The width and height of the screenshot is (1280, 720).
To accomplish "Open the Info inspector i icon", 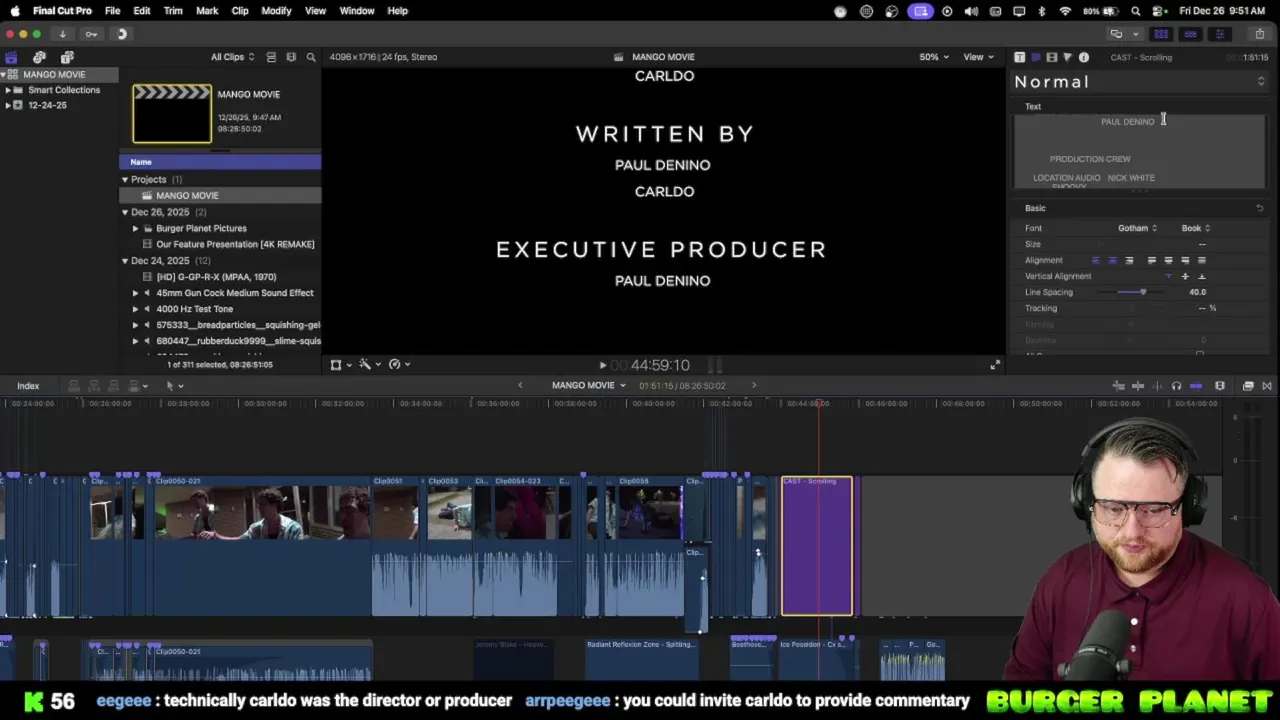I will coord(1084,57).
